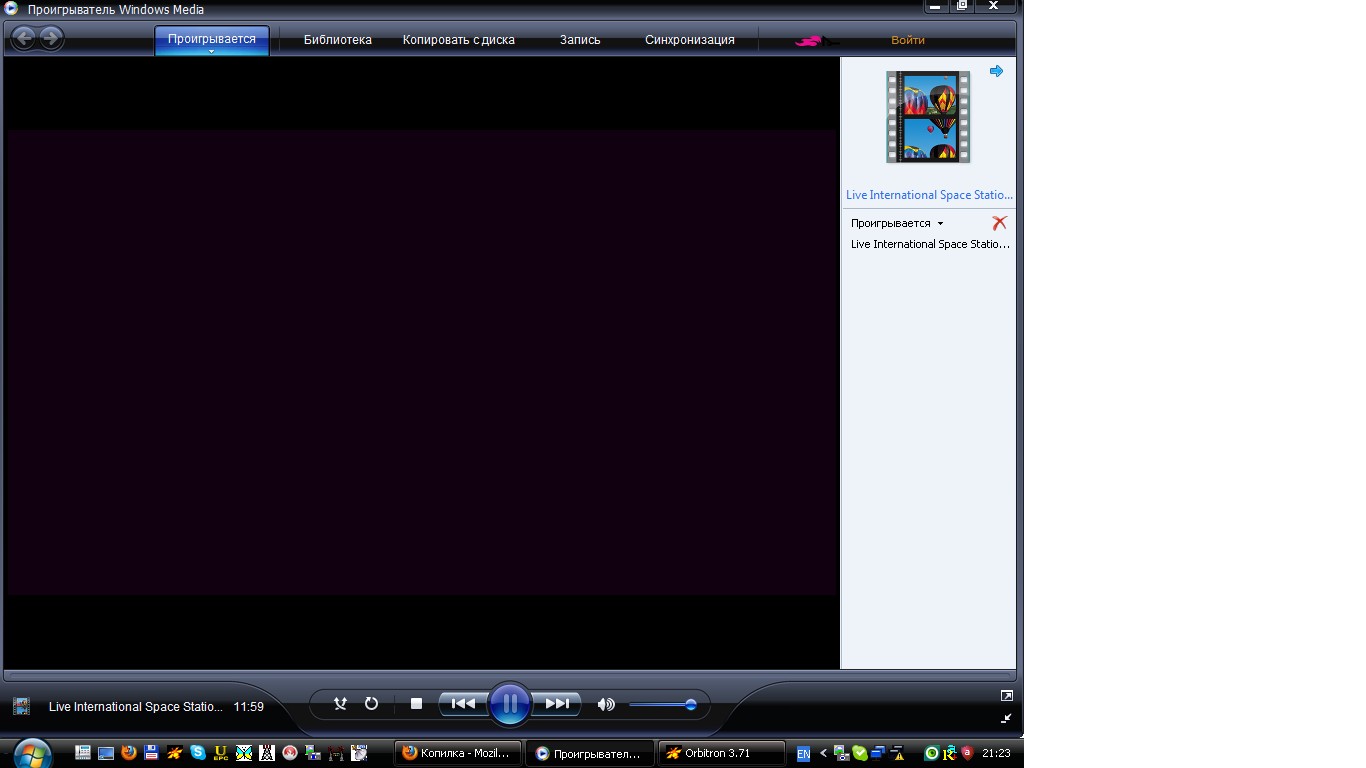Launch the red round quick launch icon
Screen dimensions: 1366x768
point(290,753)
